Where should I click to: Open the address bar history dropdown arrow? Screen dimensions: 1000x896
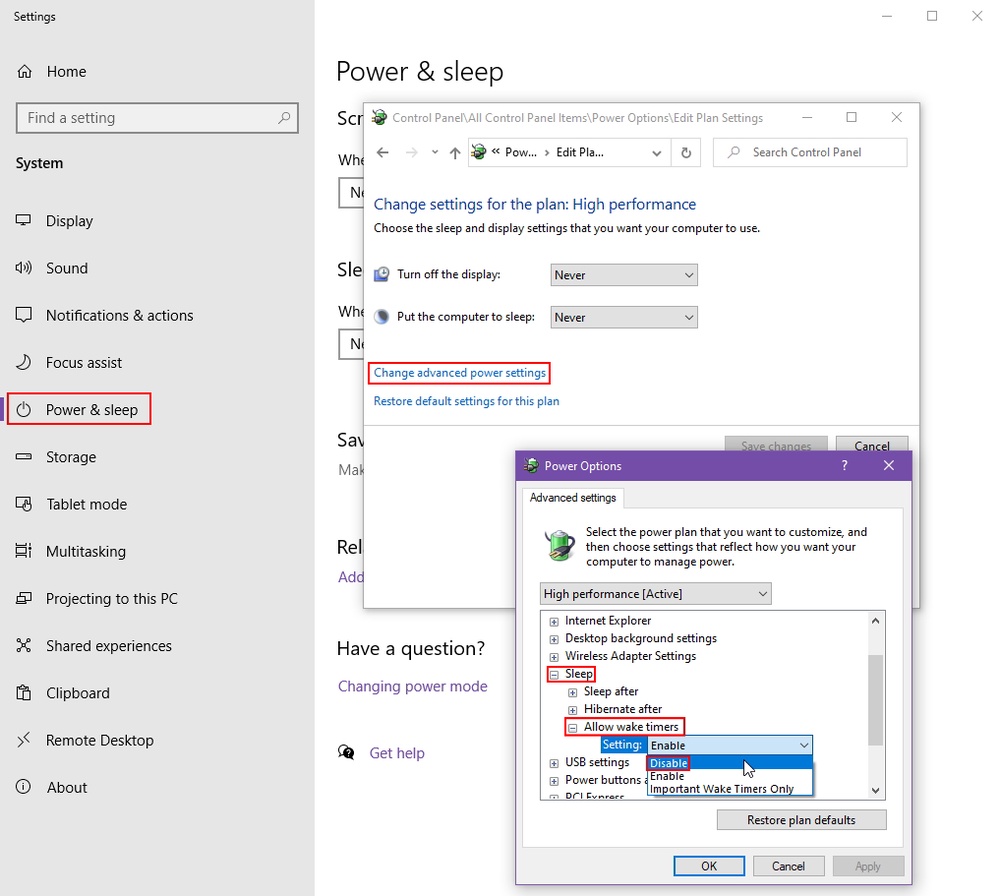tap(656, 153)
